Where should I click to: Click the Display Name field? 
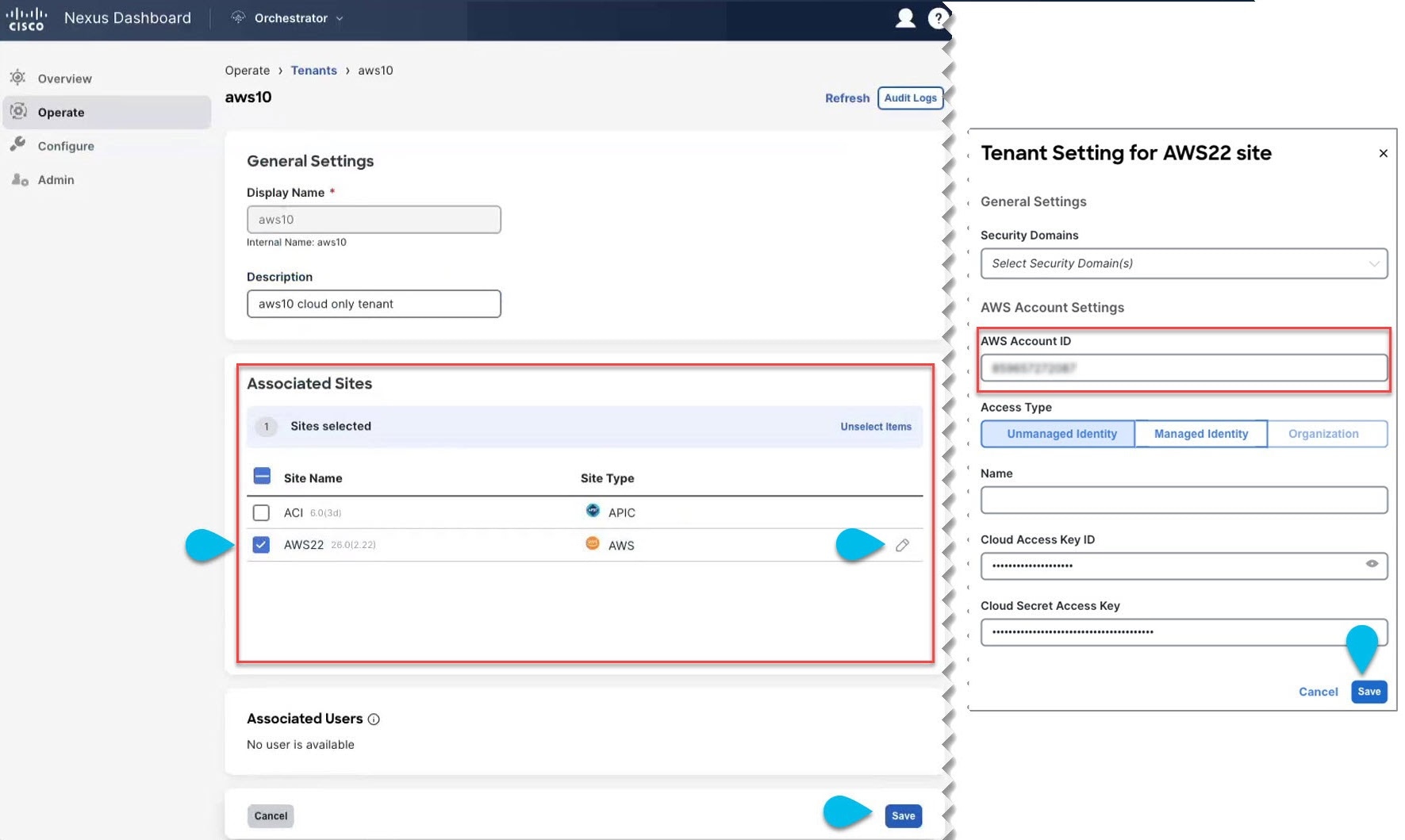[374, 220]
